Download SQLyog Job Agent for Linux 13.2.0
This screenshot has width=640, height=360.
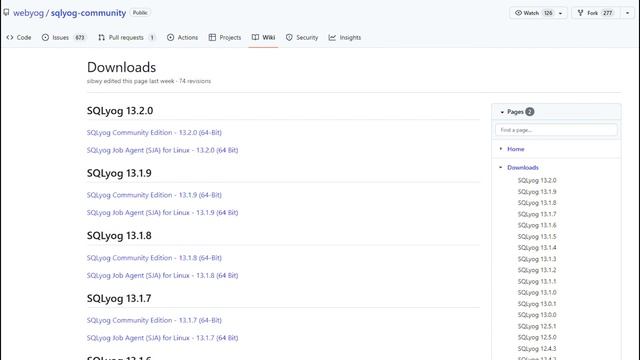[x=162, y=150]
